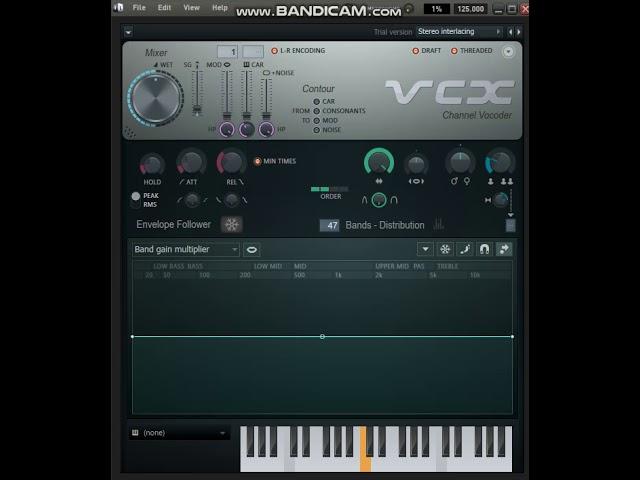Go to next preset arrow
The width and height of the screenshot is (640, 480).
(x=518, y=32)
